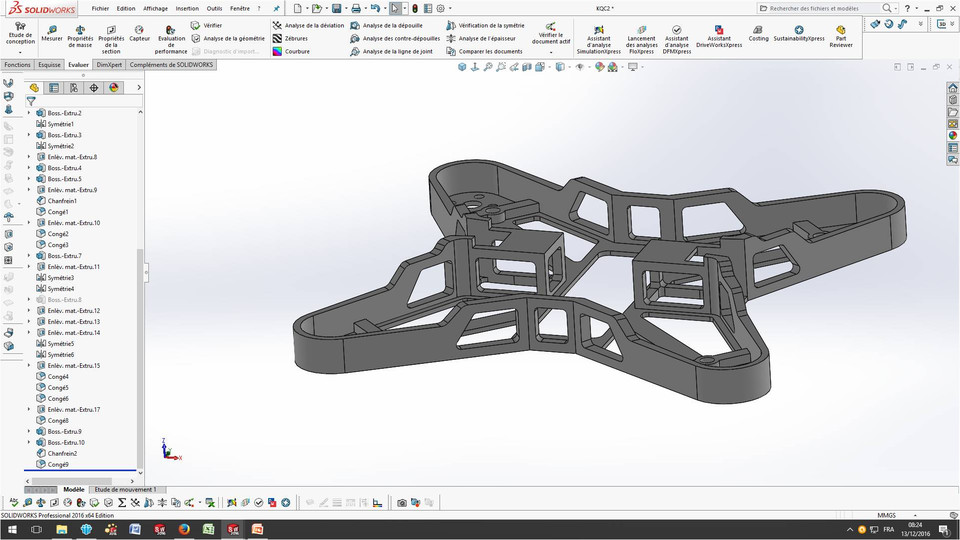Open Propriétés de masse tool
The height and width of the screenshot is (540, 960).
click(80, 33)
